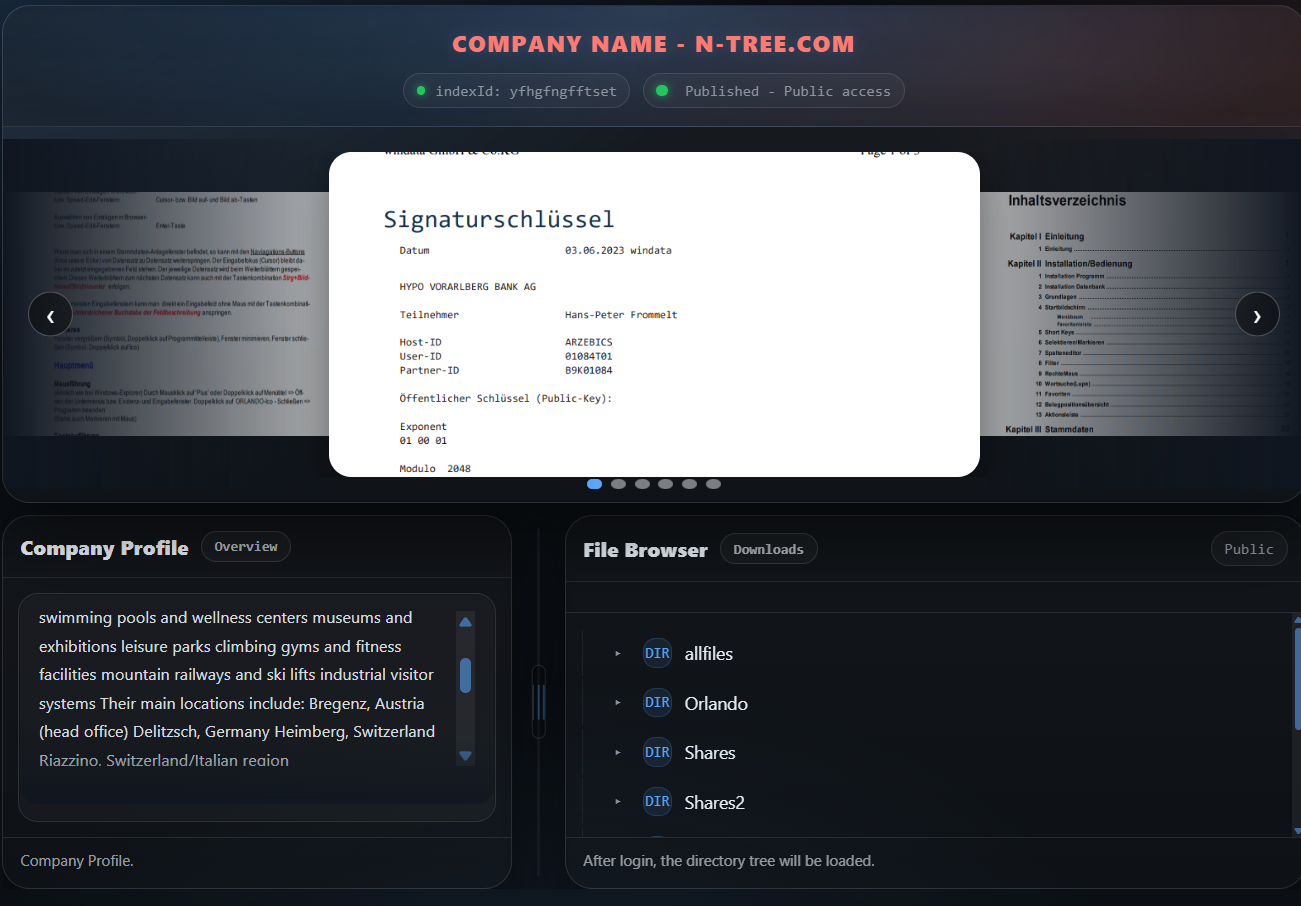Click the green dot beside indexId
The width and height of the screenshot is (1301, 906).
(x=421, y=91)
